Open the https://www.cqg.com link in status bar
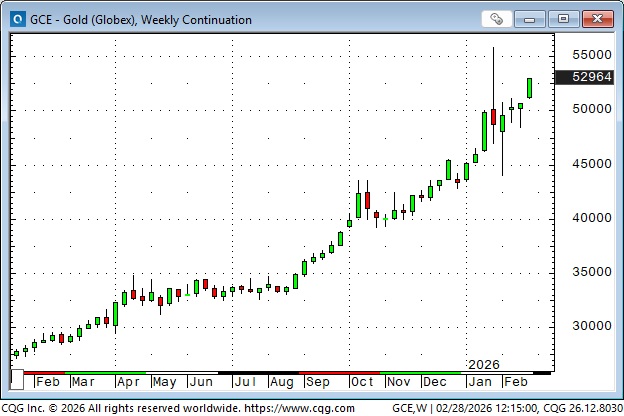Screen dimensions: 624x416 pos(300,408)
